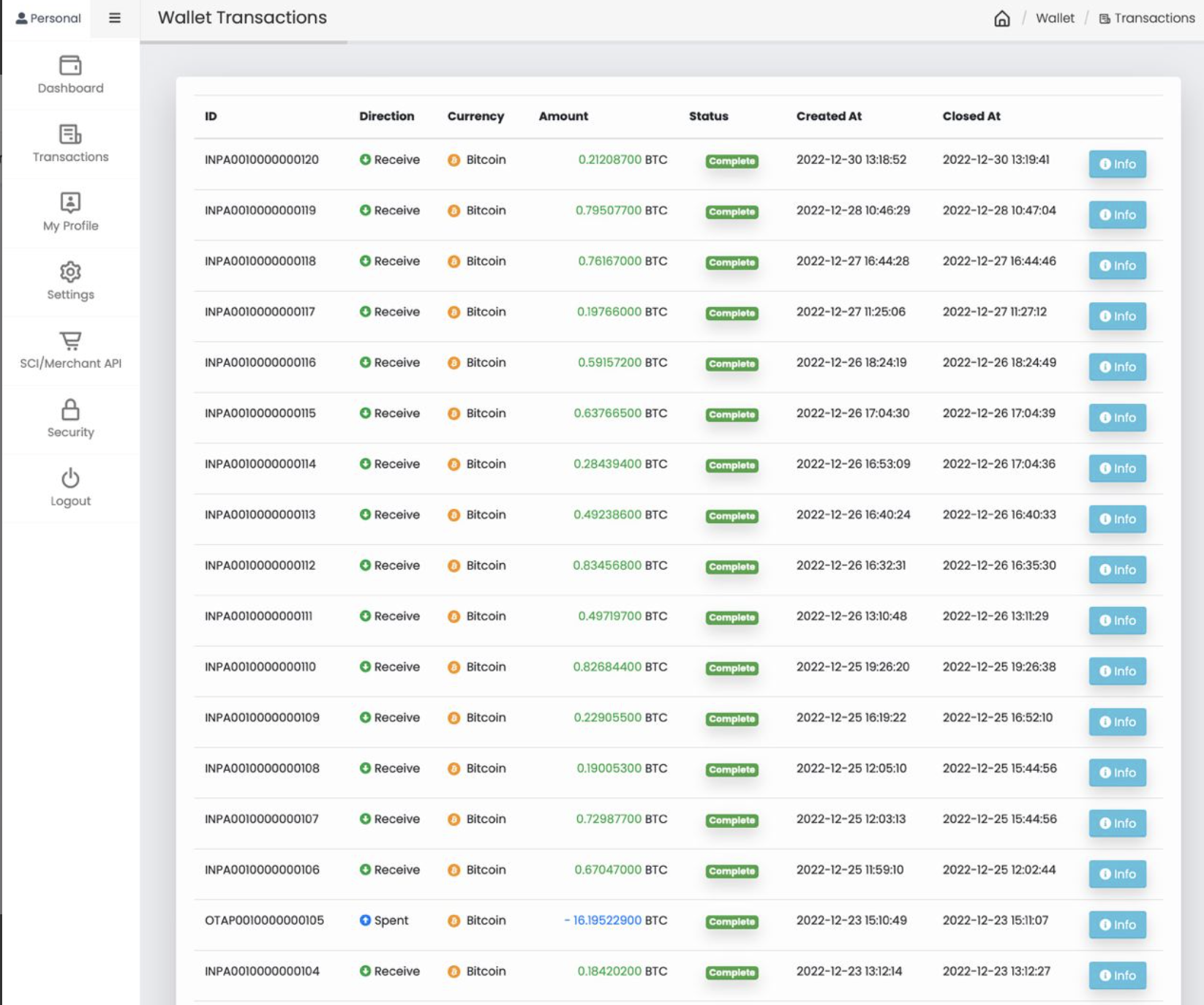Select closed date 2022-12-25 16:52:10
The image size is (1204, 1005).
[x=997, y=718]
